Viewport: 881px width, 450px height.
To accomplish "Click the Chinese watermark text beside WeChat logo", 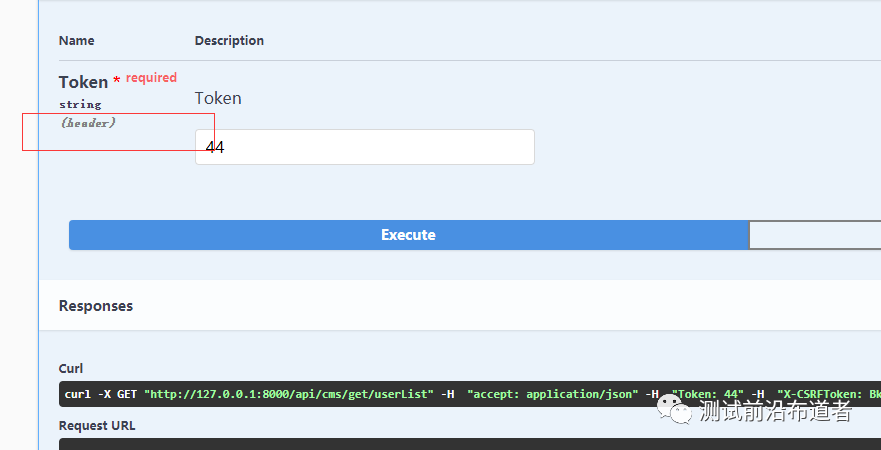I will (x=776, y=410).
